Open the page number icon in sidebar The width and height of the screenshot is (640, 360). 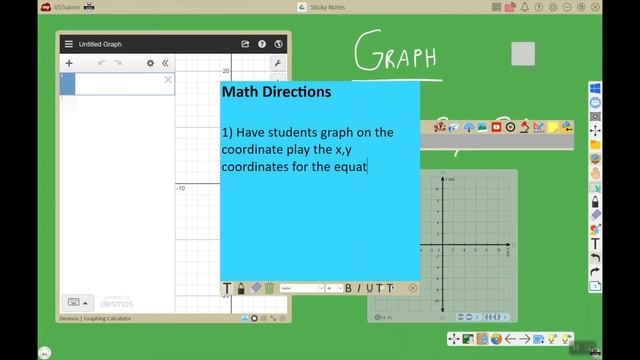click(x=595, y=286)
